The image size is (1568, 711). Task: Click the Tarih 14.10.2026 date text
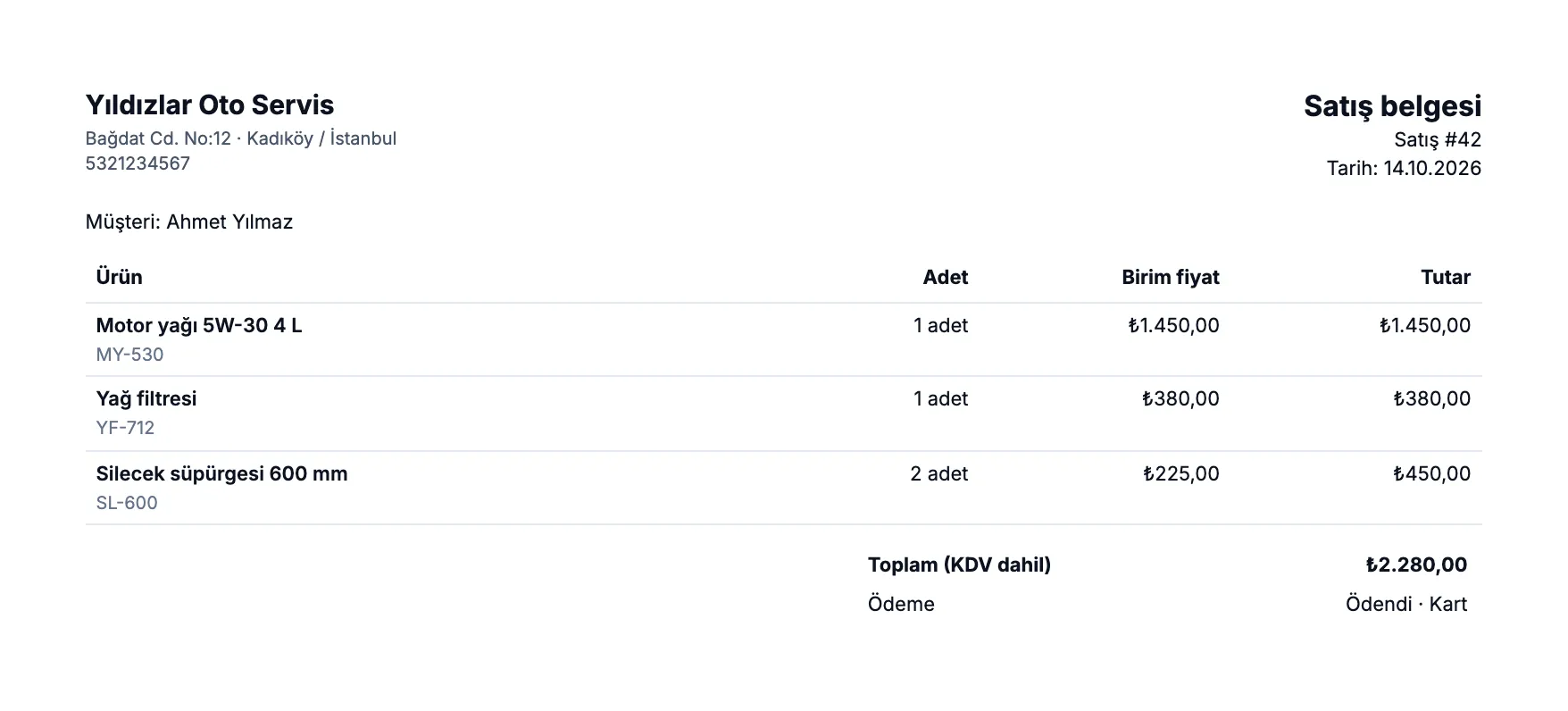coord(1404,169)
